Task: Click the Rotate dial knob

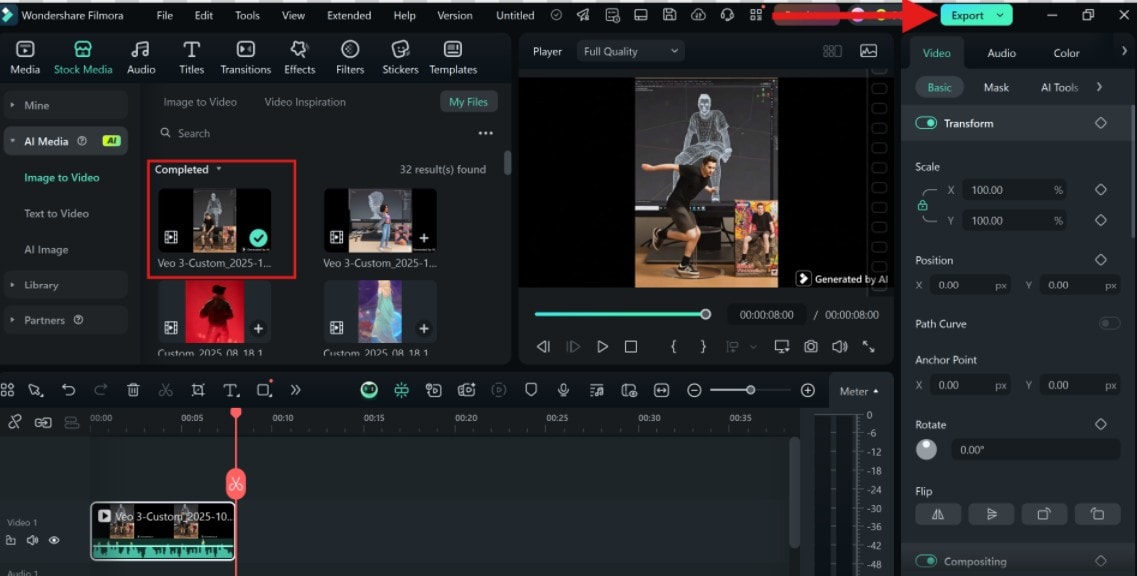Action: coord(926,450)
